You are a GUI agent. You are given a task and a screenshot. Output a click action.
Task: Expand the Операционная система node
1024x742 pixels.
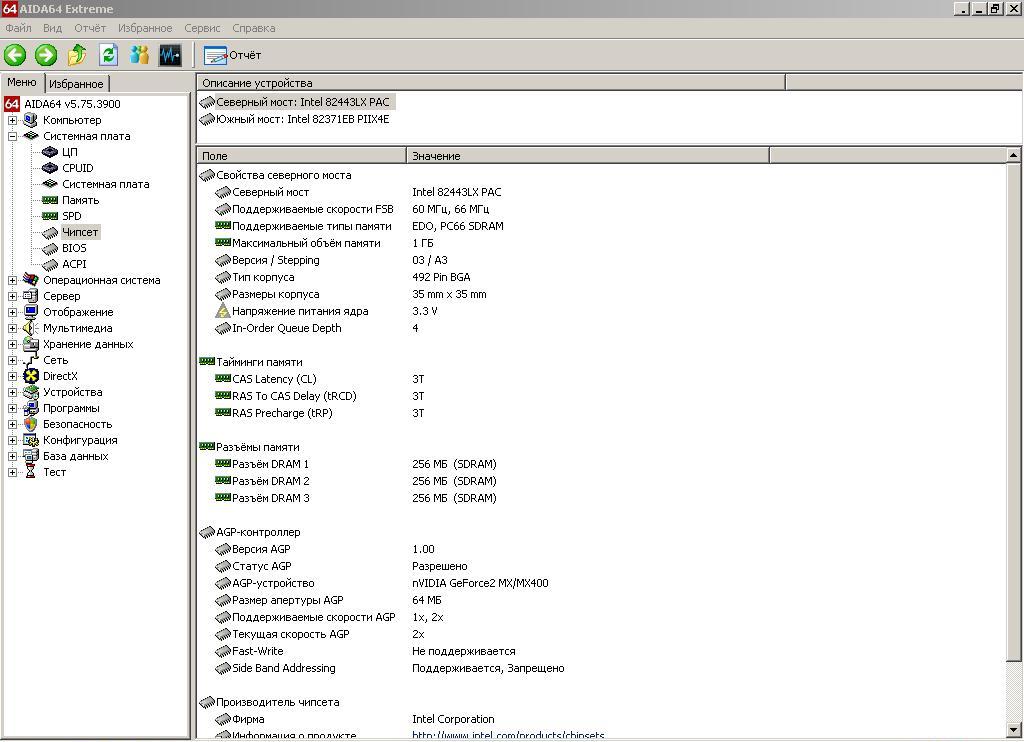12,280
